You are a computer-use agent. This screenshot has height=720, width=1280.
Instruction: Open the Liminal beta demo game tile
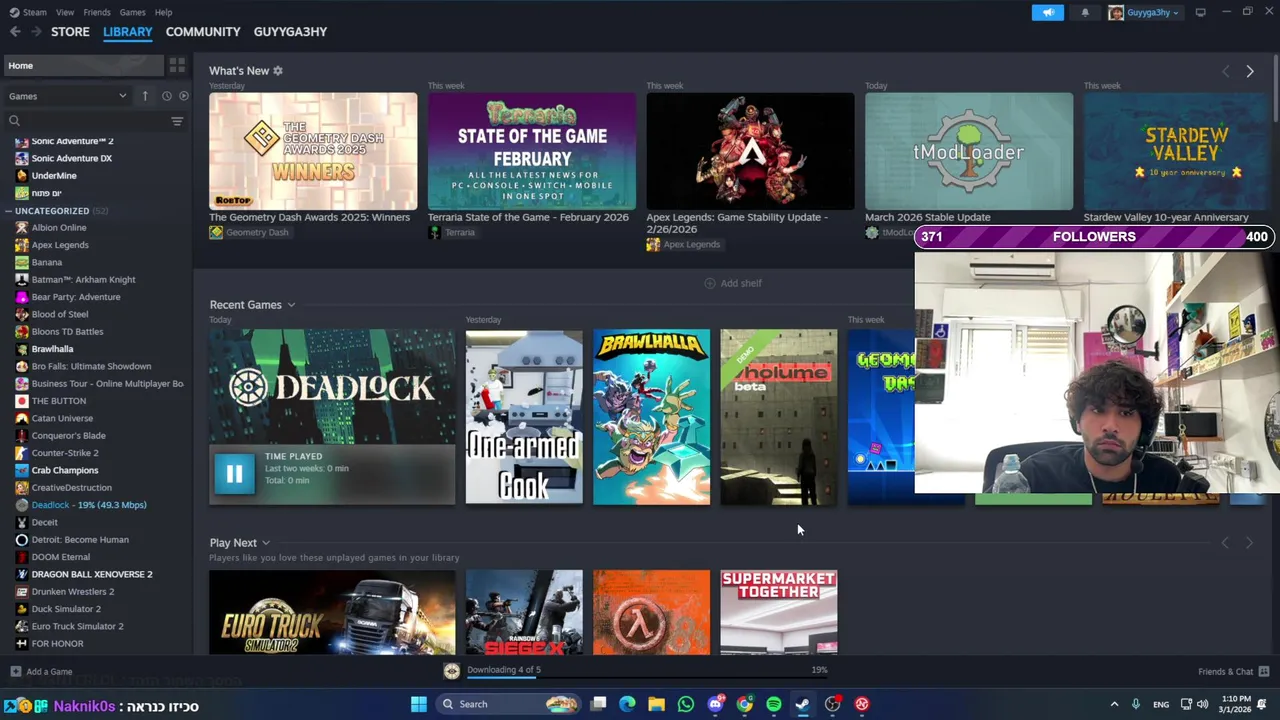(779, 417)
